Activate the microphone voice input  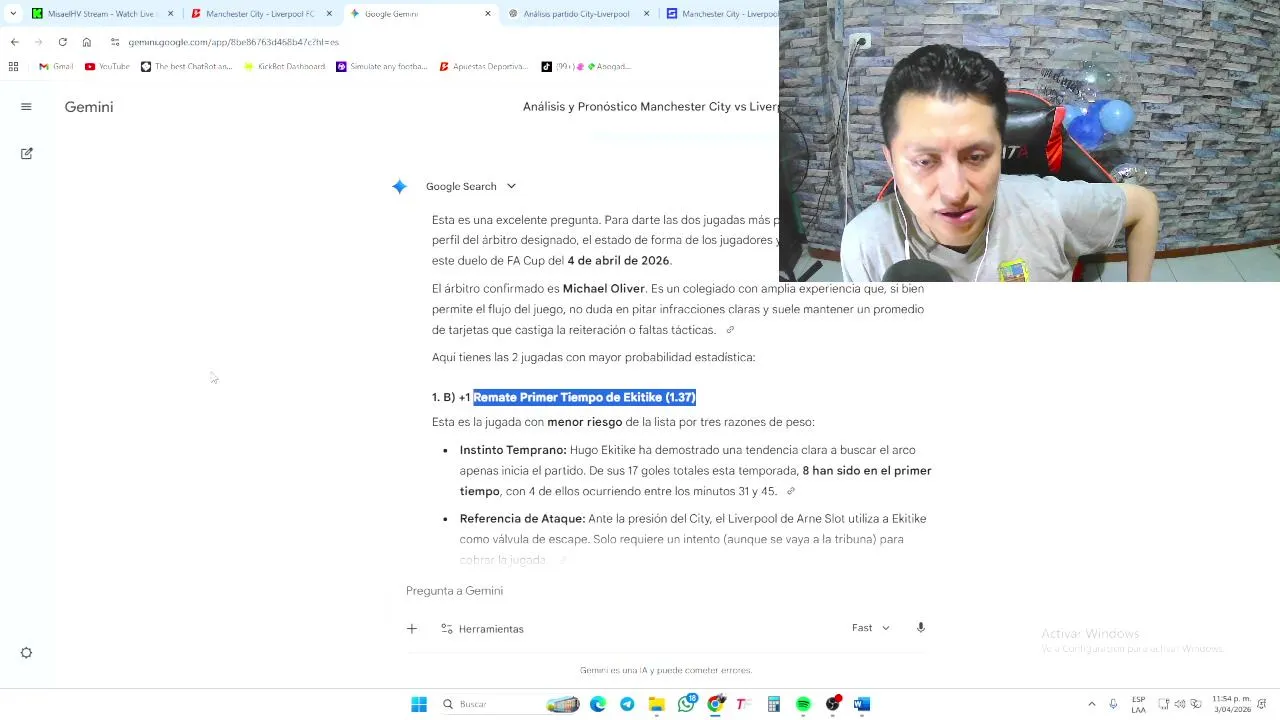tap(920, 628)
